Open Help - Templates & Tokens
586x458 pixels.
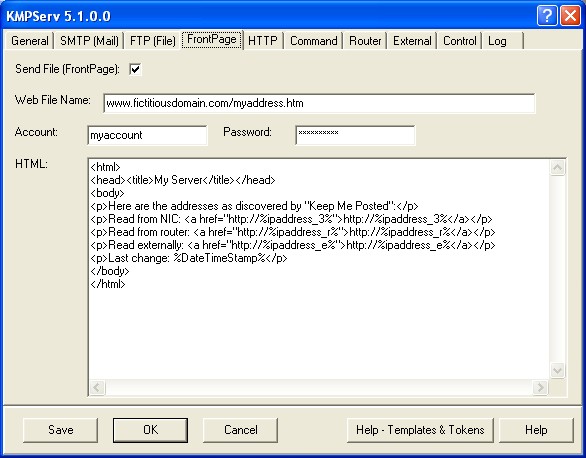(x=420, y=430)
